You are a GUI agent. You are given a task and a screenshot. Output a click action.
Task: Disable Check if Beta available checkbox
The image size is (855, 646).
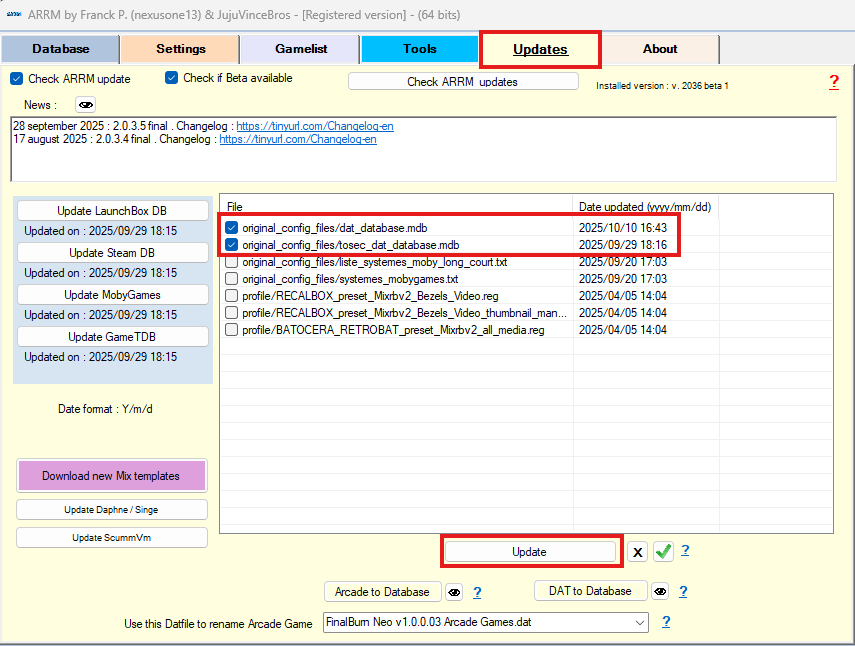[x=172, y=79]
